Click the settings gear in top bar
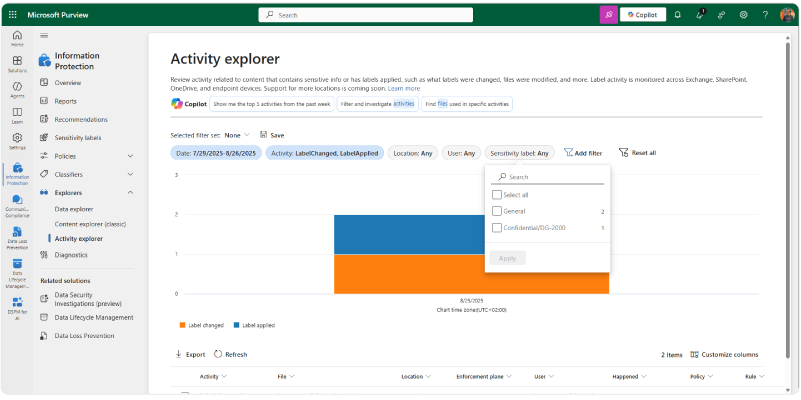This screenshot has width=801, height=400. pos(743,15)
